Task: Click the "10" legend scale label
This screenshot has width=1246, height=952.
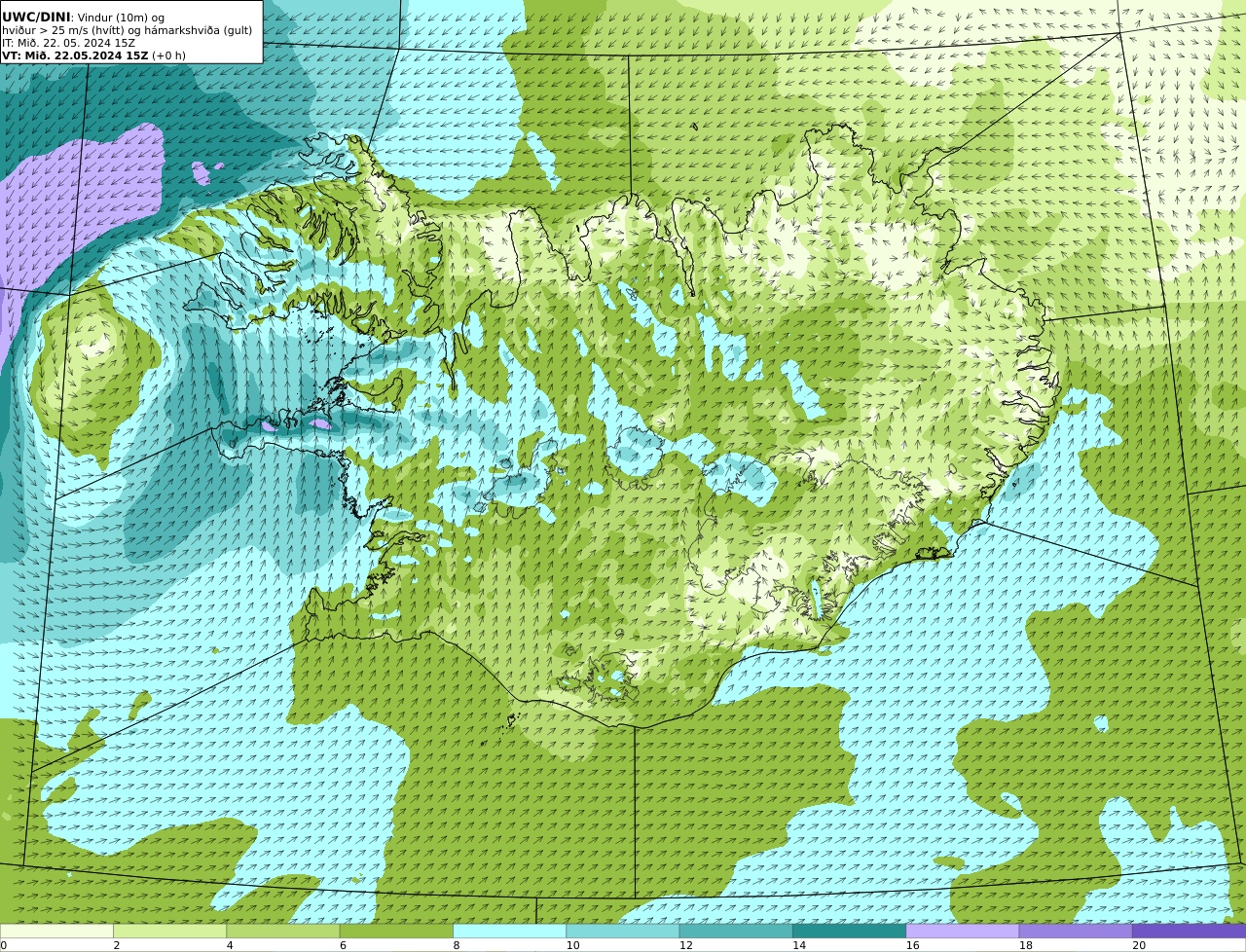Action: click(x=572, y=945)
